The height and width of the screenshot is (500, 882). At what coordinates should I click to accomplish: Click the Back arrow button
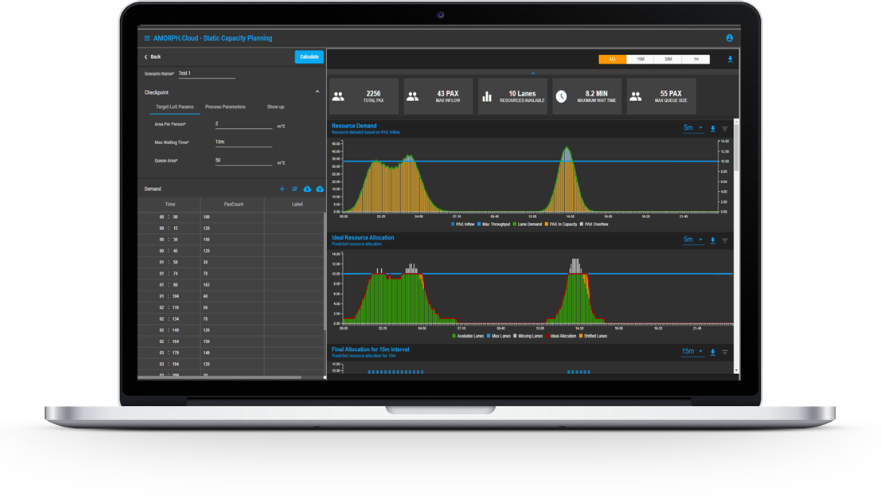pos(152,57)
